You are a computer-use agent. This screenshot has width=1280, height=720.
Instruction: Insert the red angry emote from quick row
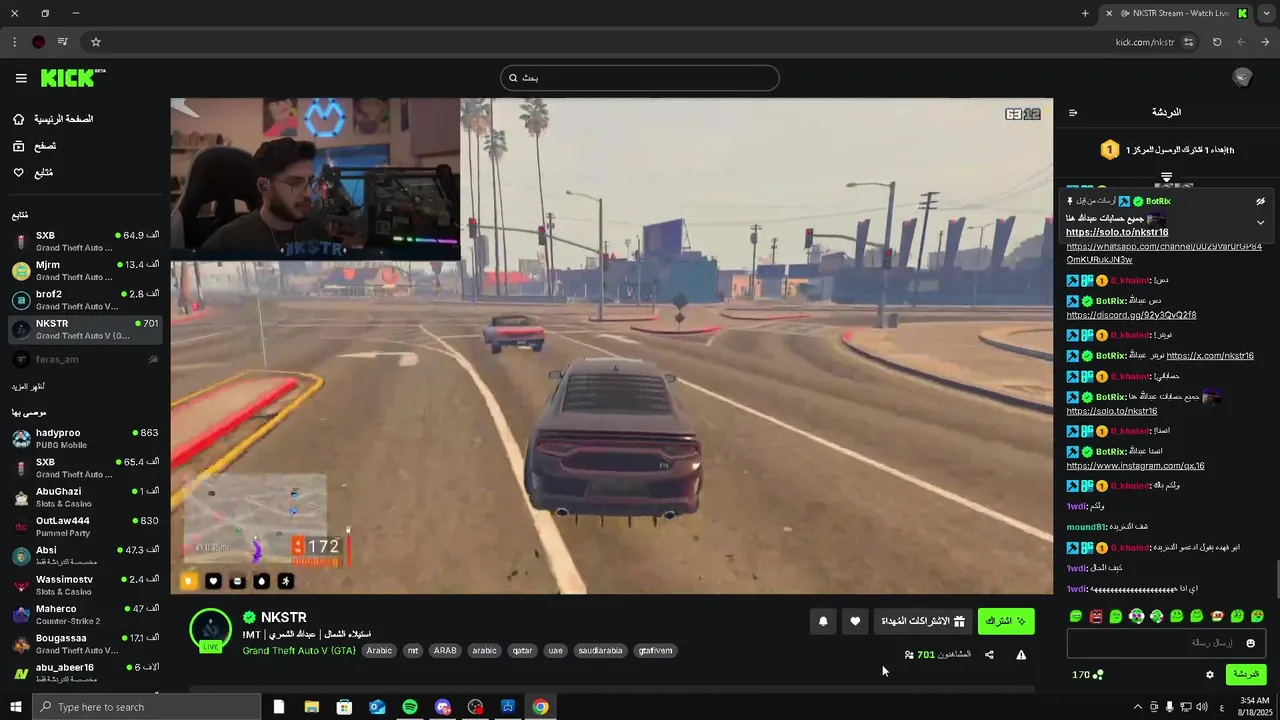[x=1096, y=616]
